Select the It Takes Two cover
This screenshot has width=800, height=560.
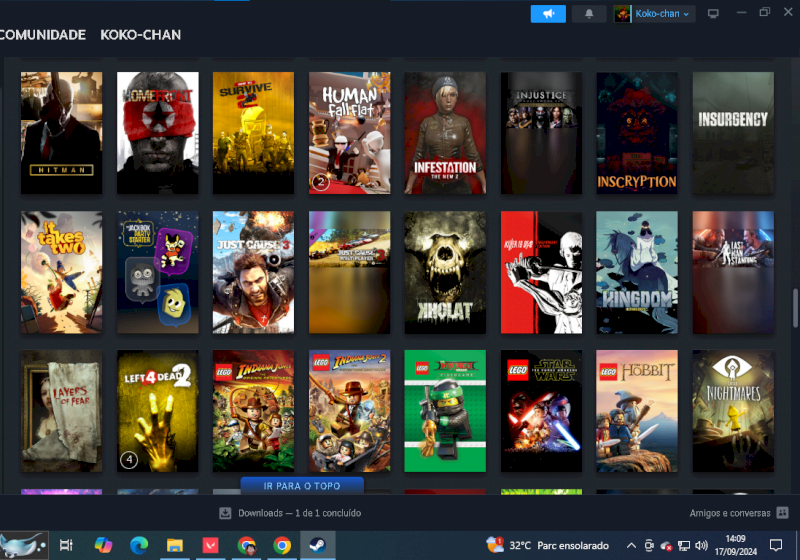61,272
